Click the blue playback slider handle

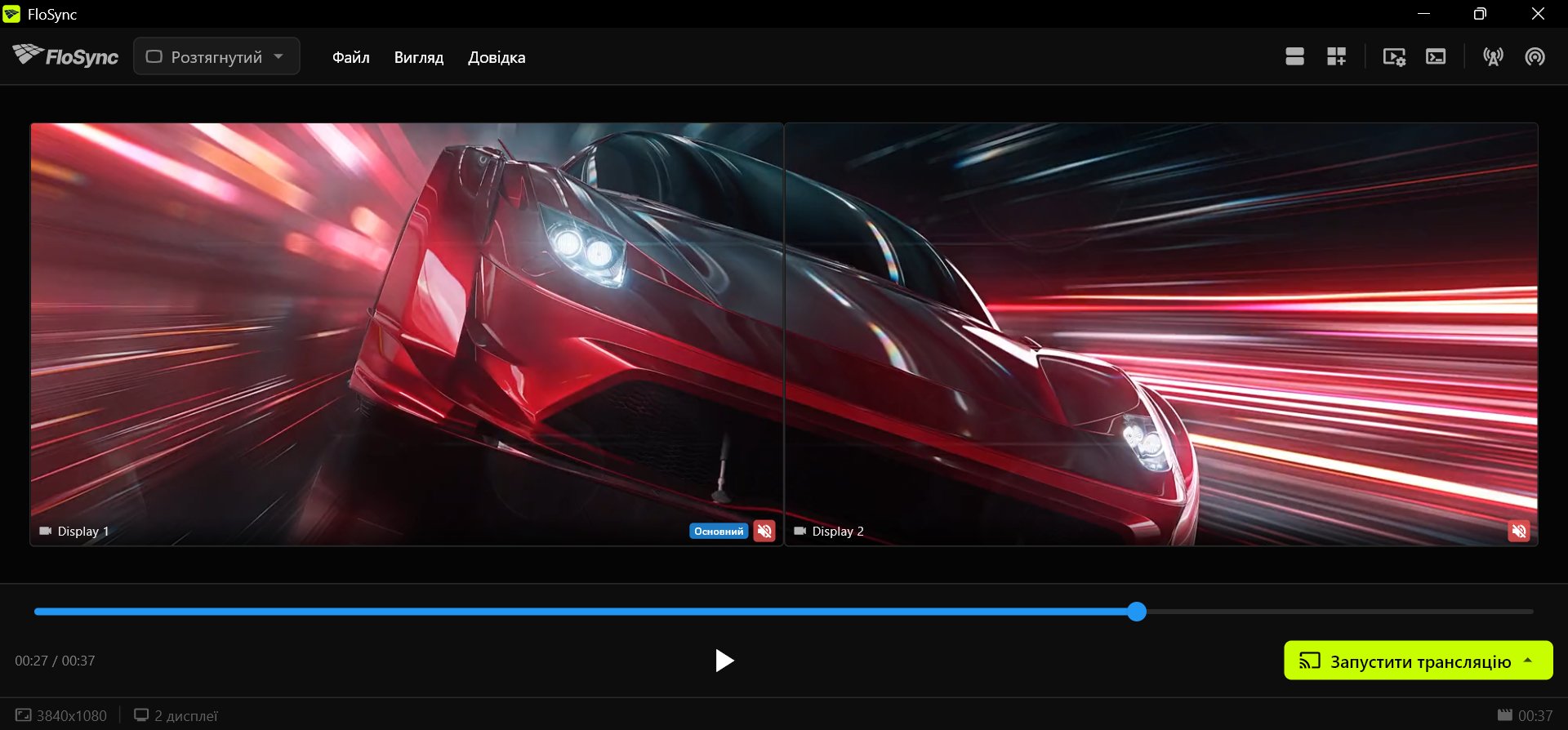click(1137, 612)
